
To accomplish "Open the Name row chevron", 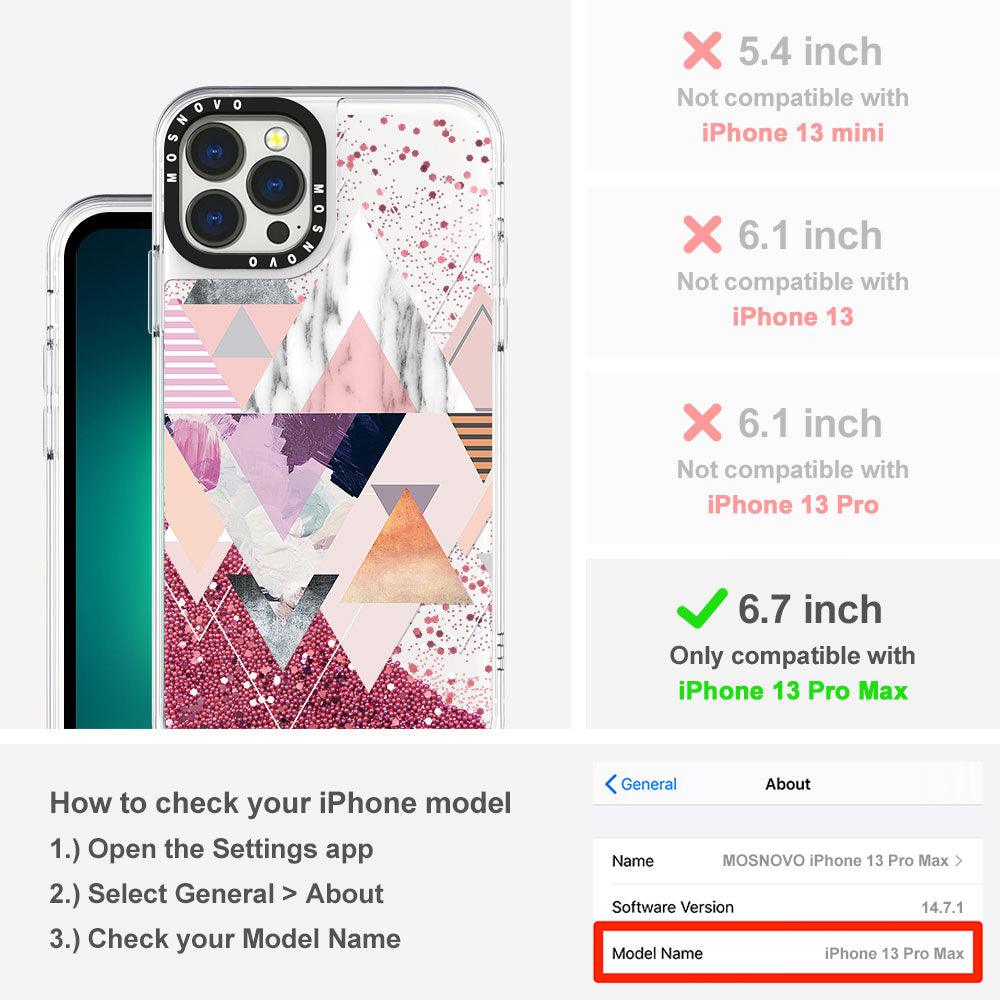I will click(959, 860).
